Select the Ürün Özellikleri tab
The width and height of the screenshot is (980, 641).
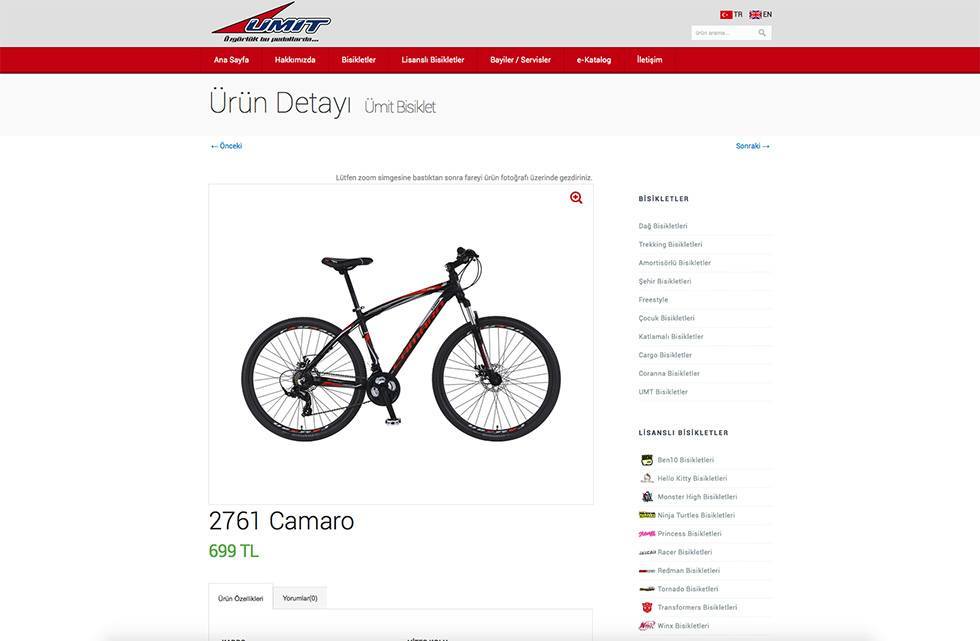(241, 598)
